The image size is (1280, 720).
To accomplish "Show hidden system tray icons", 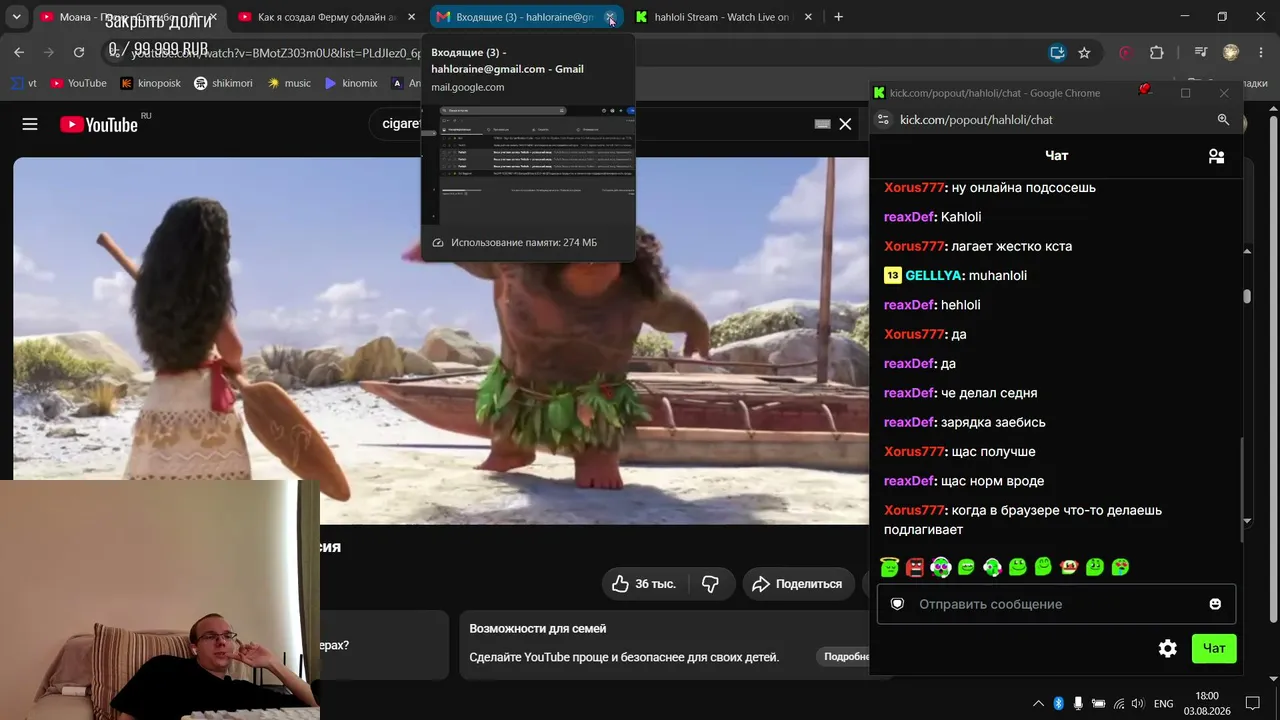I will (x=1038, y=704).
